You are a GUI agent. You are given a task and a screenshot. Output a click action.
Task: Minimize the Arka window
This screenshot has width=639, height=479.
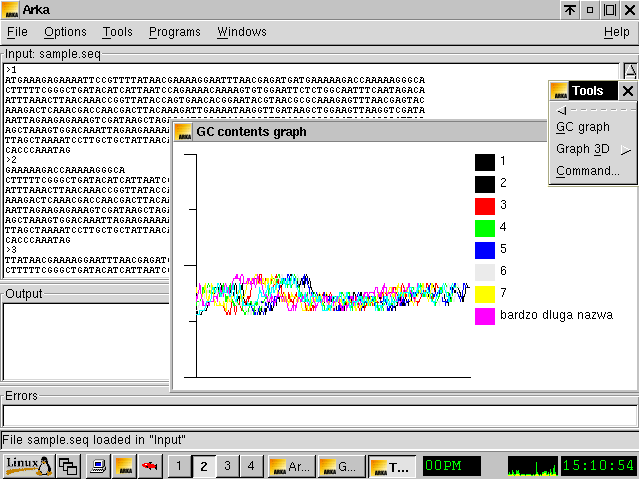[590, 9]
